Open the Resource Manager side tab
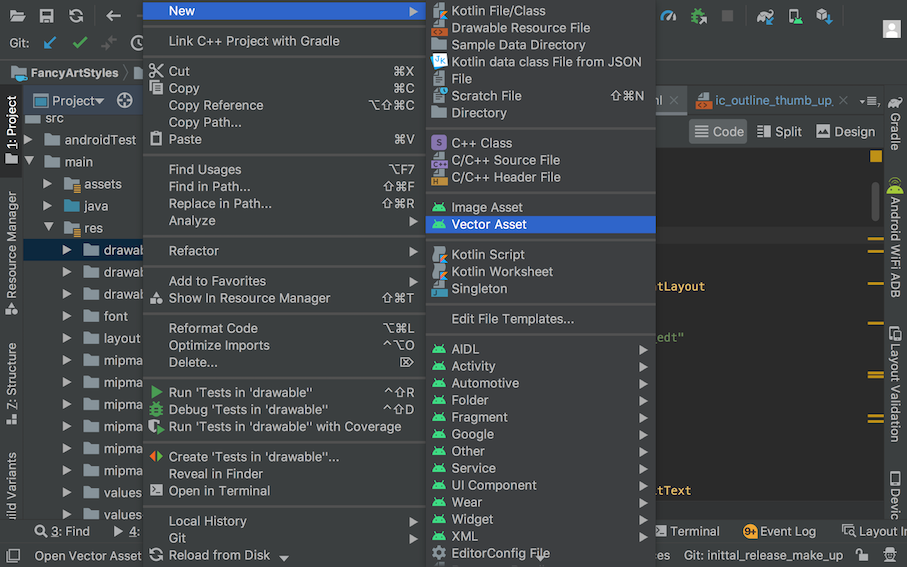This screenshot has height=567, width=907. tap(12, 253)
